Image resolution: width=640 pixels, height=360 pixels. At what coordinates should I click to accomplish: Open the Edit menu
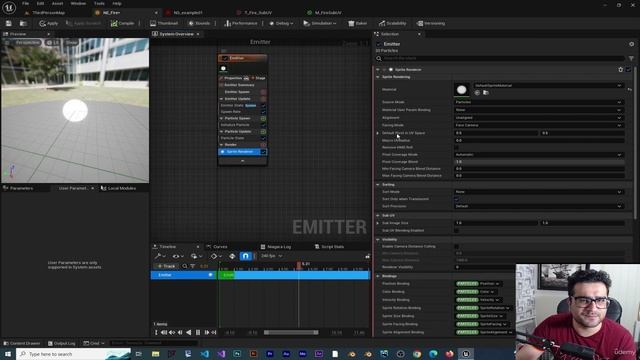tap(40, 4)
